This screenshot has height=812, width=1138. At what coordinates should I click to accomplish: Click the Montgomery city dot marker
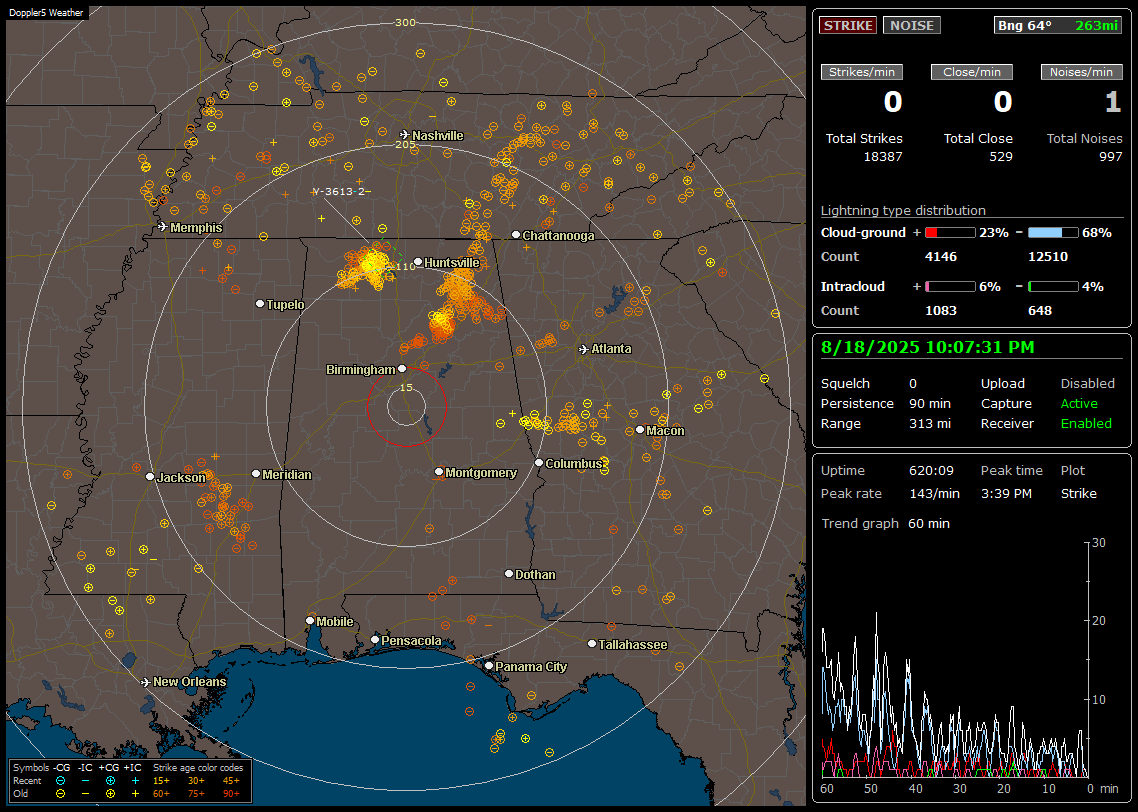pos(439,472)
